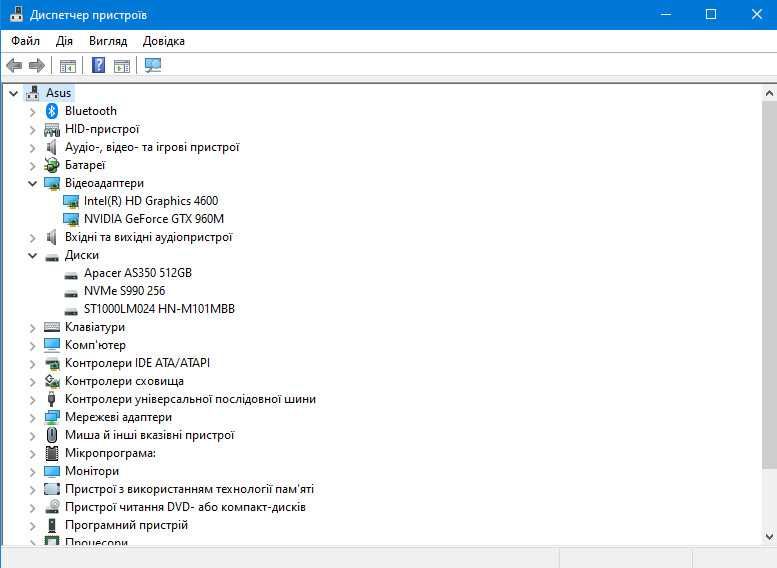Click the HID-пристрої category icon

[52, 129]
